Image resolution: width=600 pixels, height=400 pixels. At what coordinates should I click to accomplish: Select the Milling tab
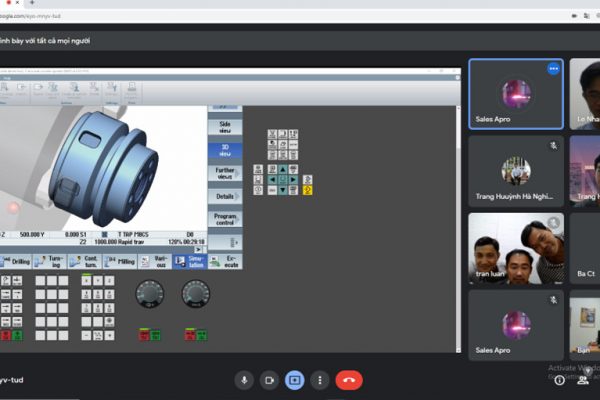(122, 262)
